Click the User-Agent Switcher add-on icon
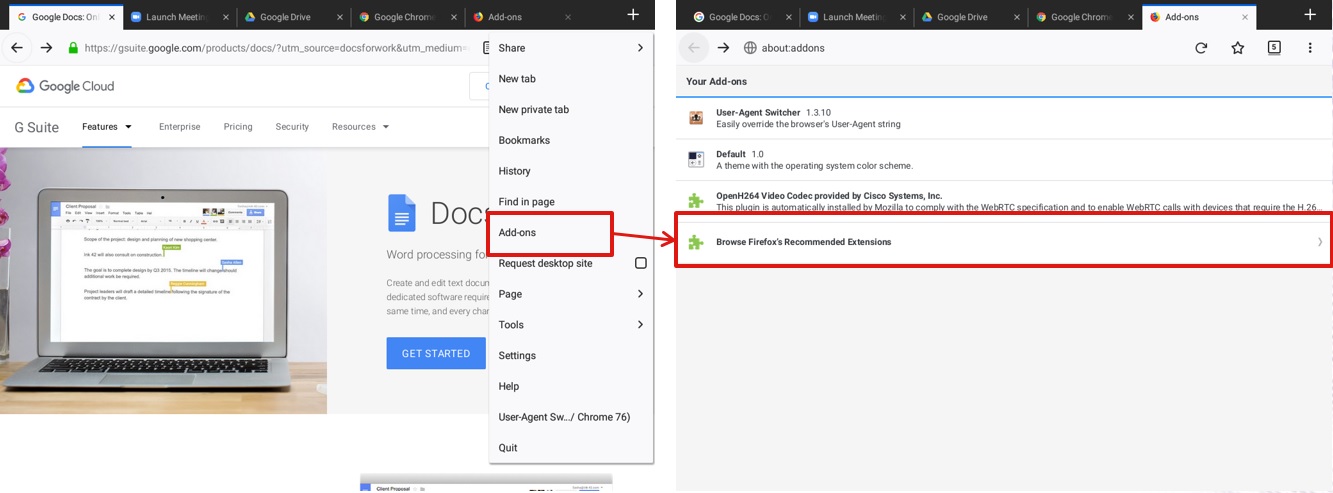Viewport: 1333px width, 493px height. pyautogui.click(x=696, y=118)
